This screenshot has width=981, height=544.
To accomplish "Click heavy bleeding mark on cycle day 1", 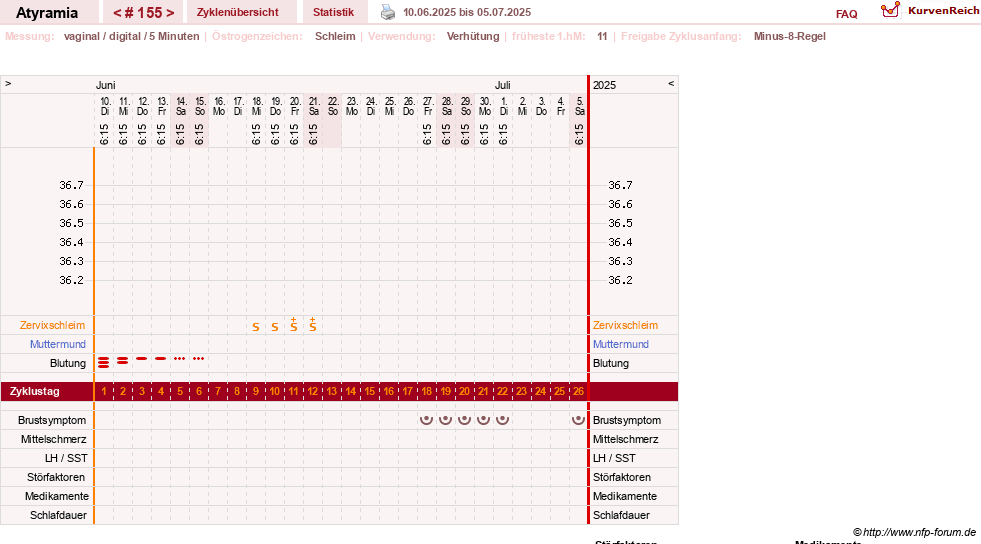I will [x=104, y=362].
